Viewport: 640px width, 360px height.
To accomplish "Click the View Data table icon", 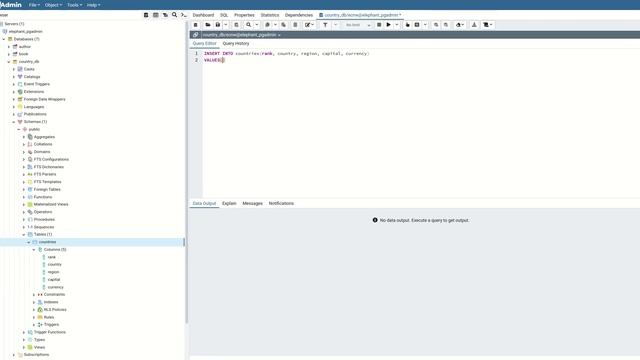I will click(x=156, y=15).
